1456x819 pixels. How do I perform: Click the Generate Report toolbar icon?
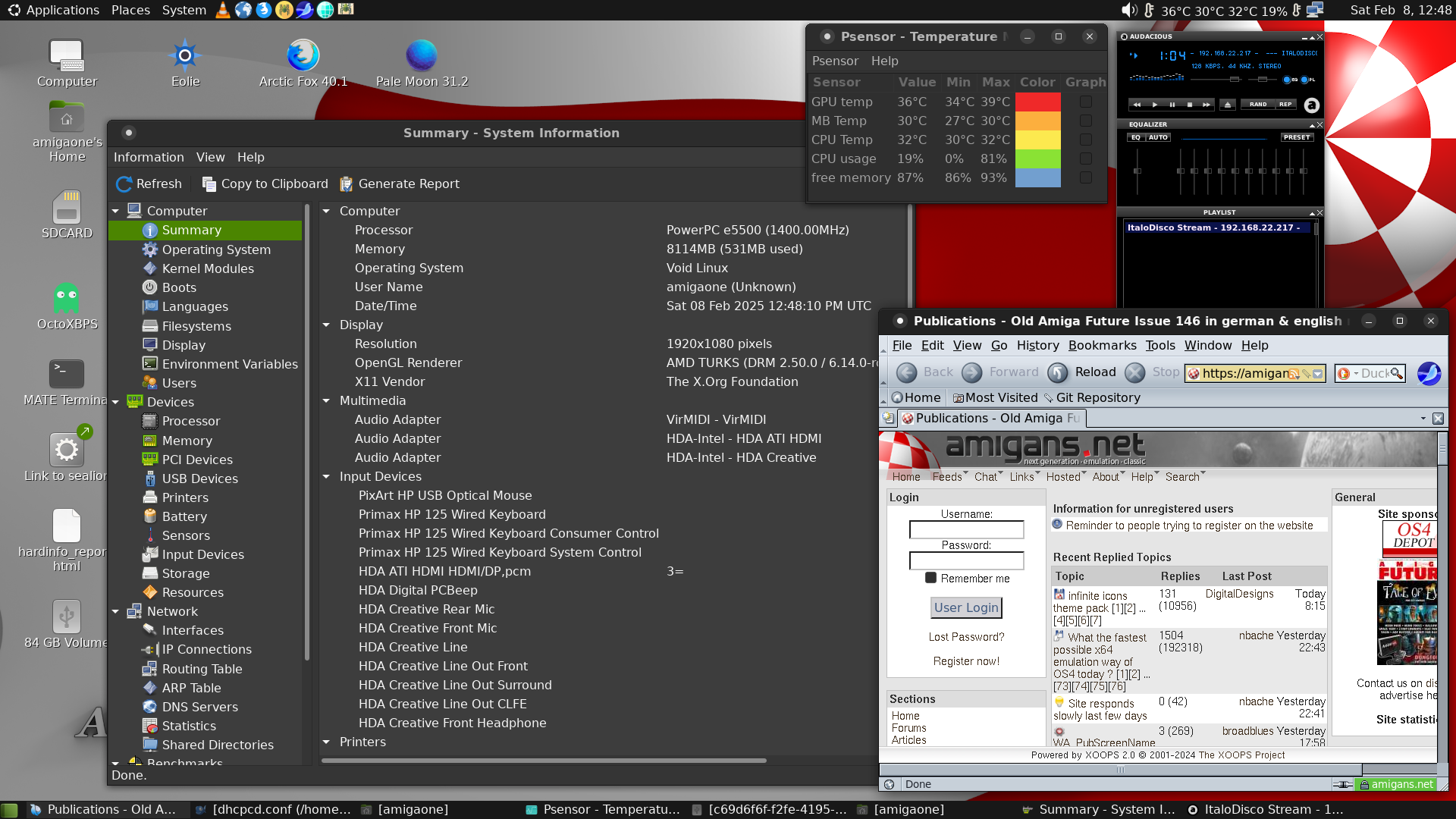(347, 184)
